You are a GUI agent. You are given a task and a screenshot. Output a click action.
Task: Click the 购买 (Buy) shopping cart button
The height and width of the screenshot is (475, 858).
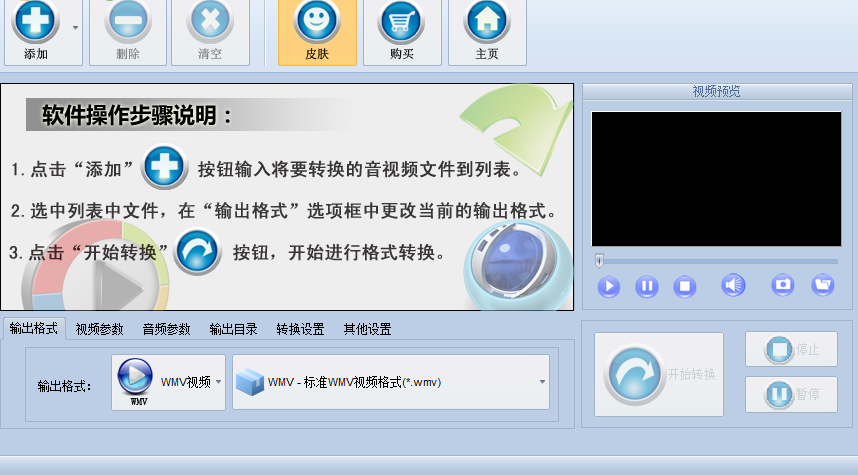pos(402,32)
